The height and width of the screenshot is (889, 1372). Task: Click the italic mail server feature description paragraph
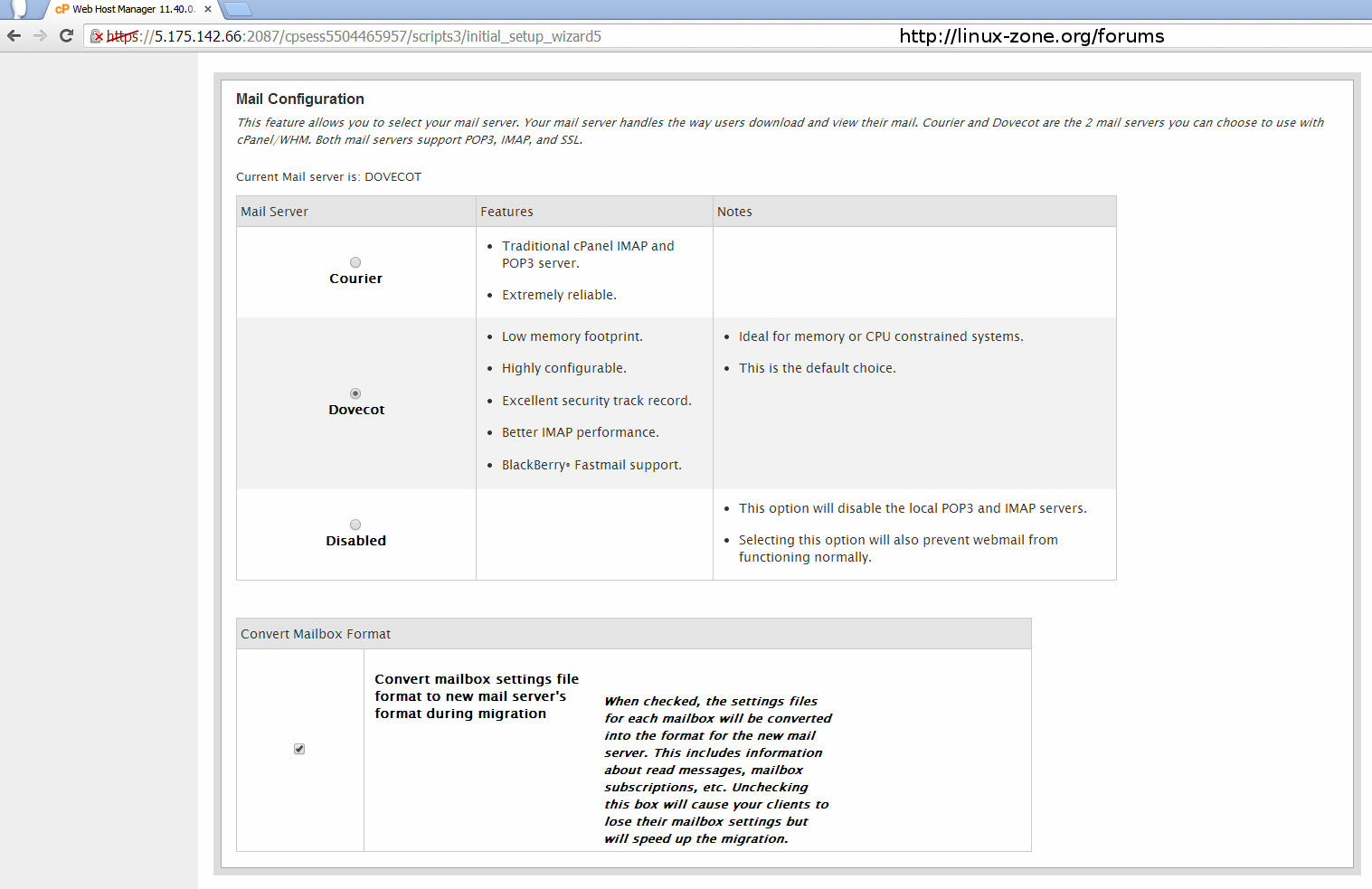click(x=780, y=131)
